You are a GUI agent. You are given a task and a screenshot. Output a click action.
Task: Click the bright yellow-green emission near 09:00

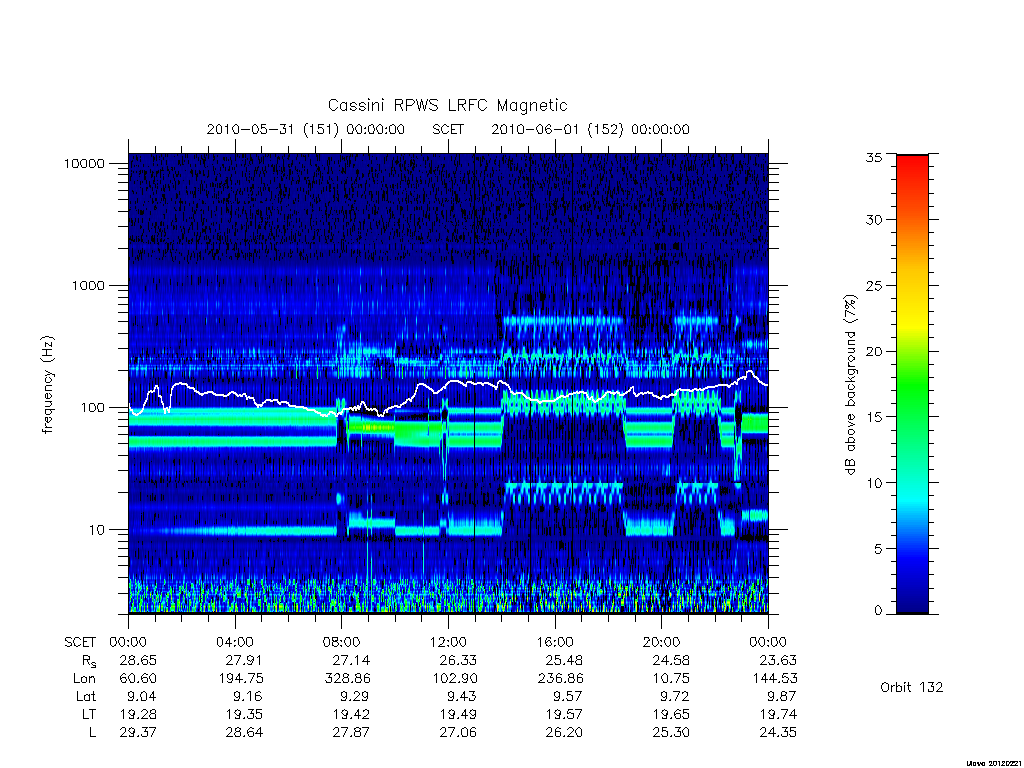370,428
